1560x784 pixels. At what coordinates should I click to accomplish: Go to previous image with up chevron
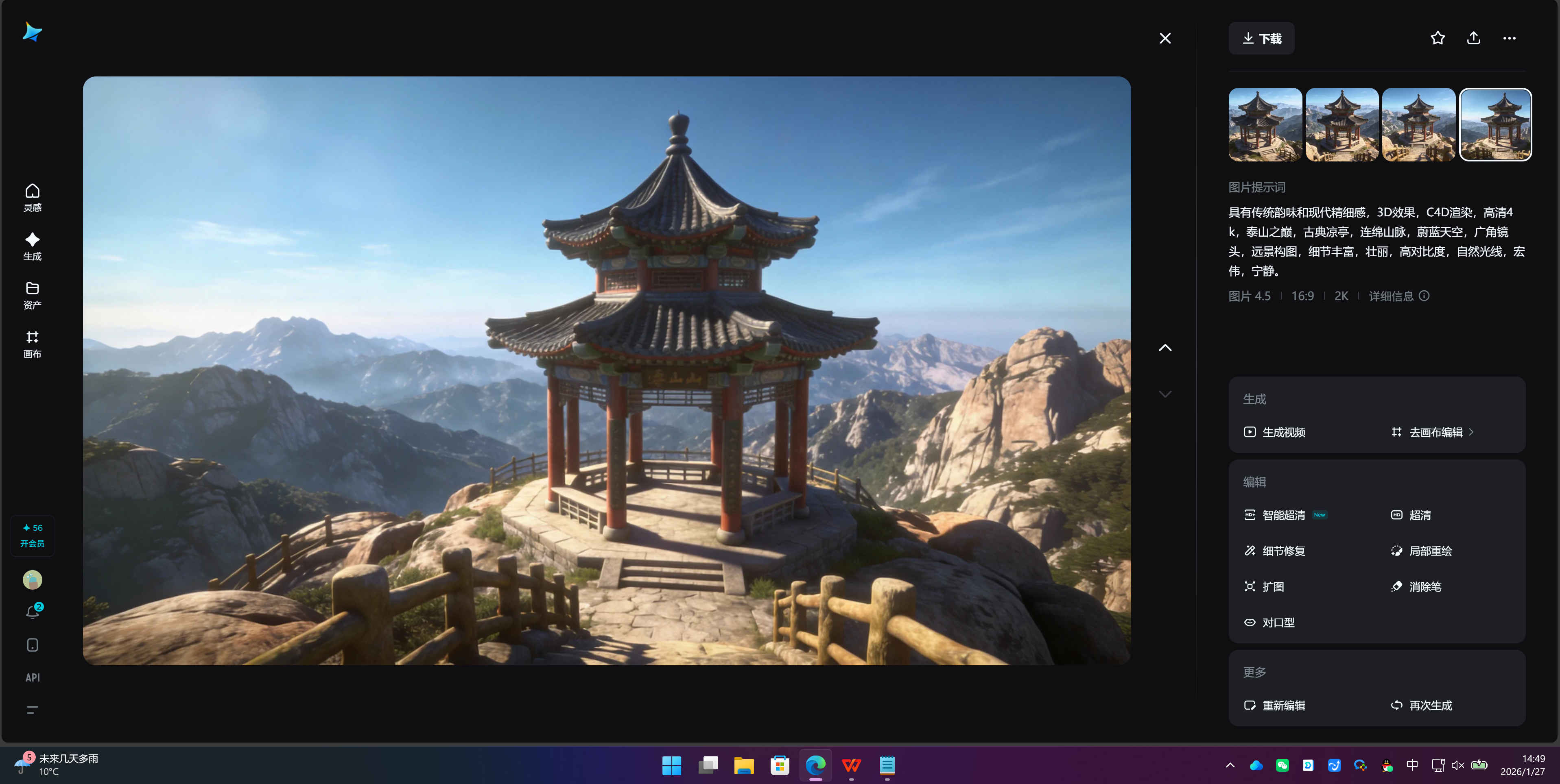(x=1165, y=348)
